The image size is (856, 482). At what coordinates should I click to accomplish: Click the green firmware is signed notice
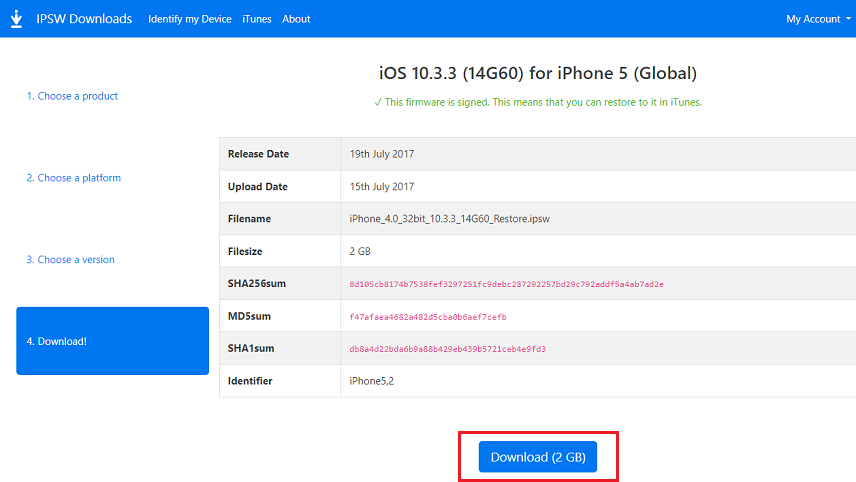coord(538,102)
